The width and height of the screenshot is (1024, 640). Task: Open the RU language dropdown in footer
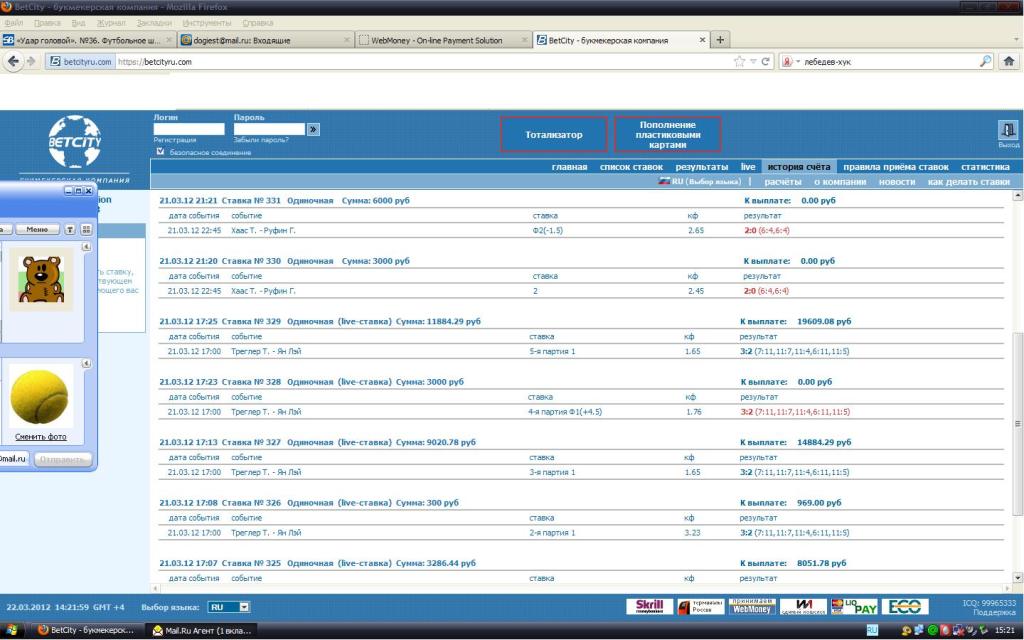coord(229,607)
